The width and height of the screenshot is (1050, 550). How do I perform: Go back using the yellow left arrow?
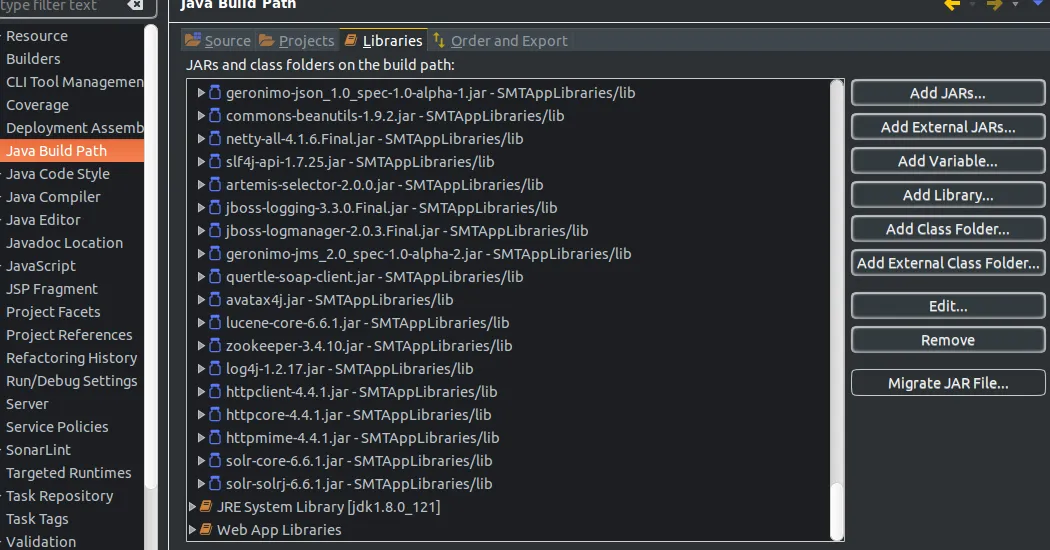(952, 5)
